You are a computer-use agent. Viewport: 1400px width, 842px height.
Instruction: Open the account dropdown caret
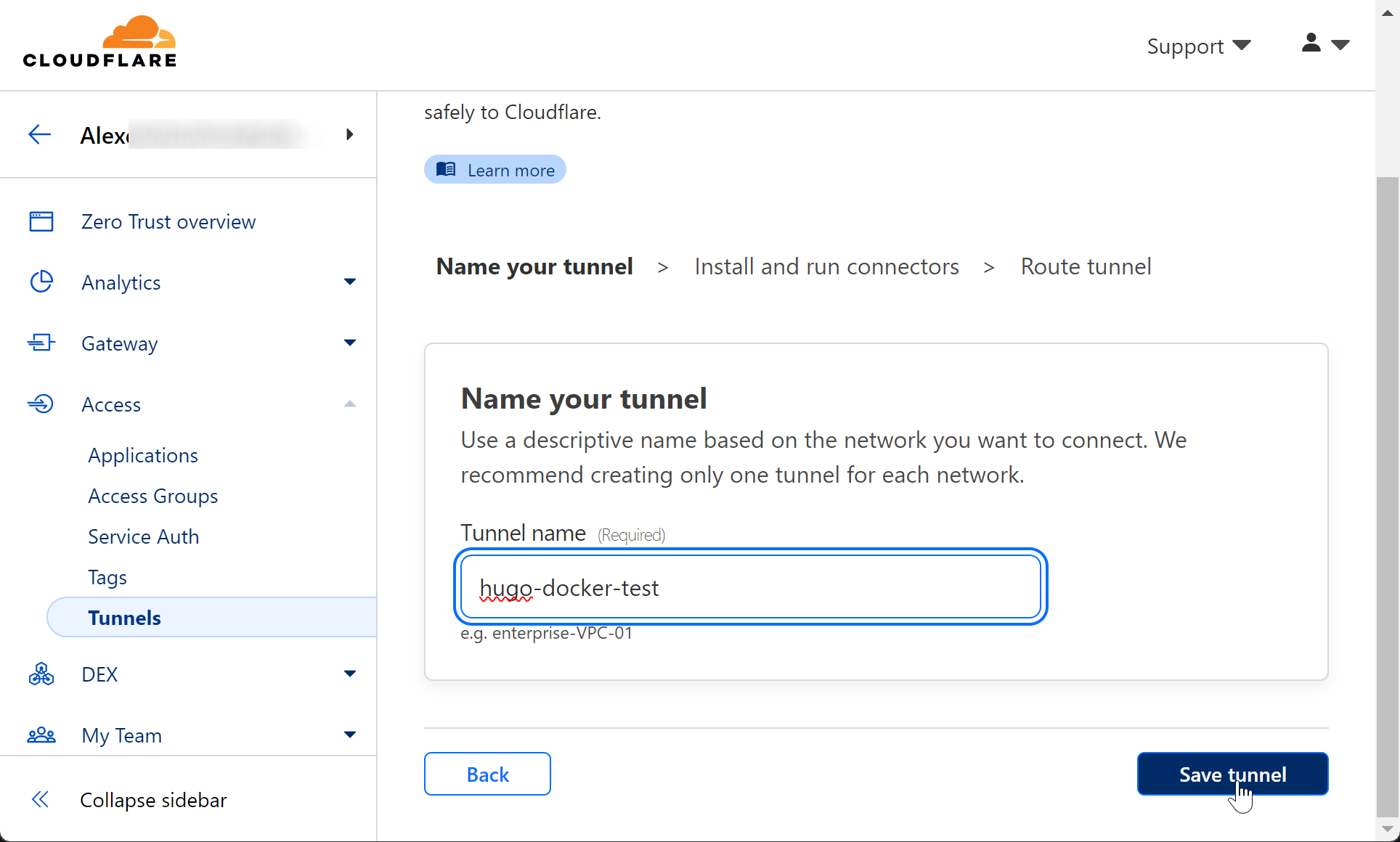[x=1340, y=45]
